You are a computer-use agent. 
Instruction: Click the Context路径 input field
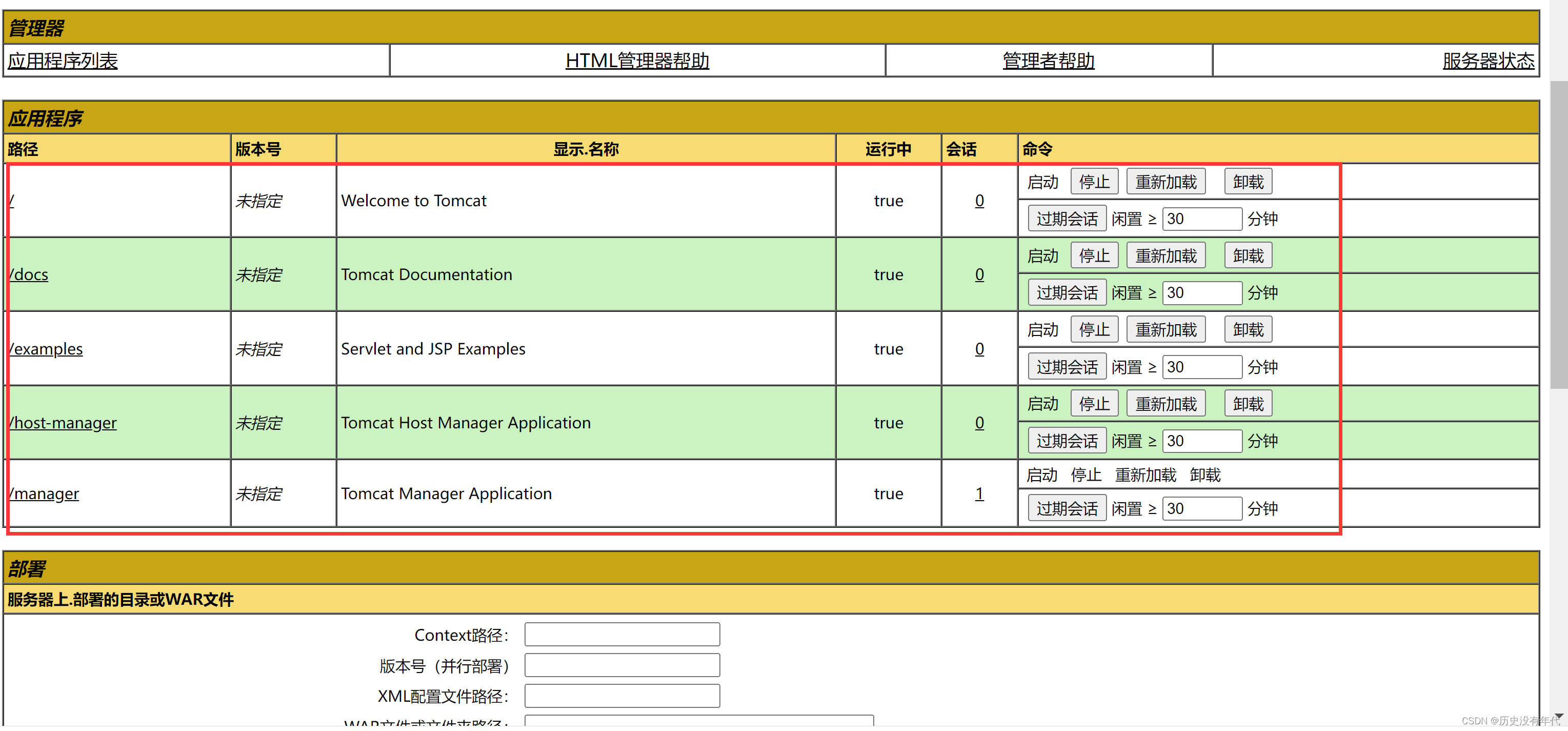(x=621, y=635)
